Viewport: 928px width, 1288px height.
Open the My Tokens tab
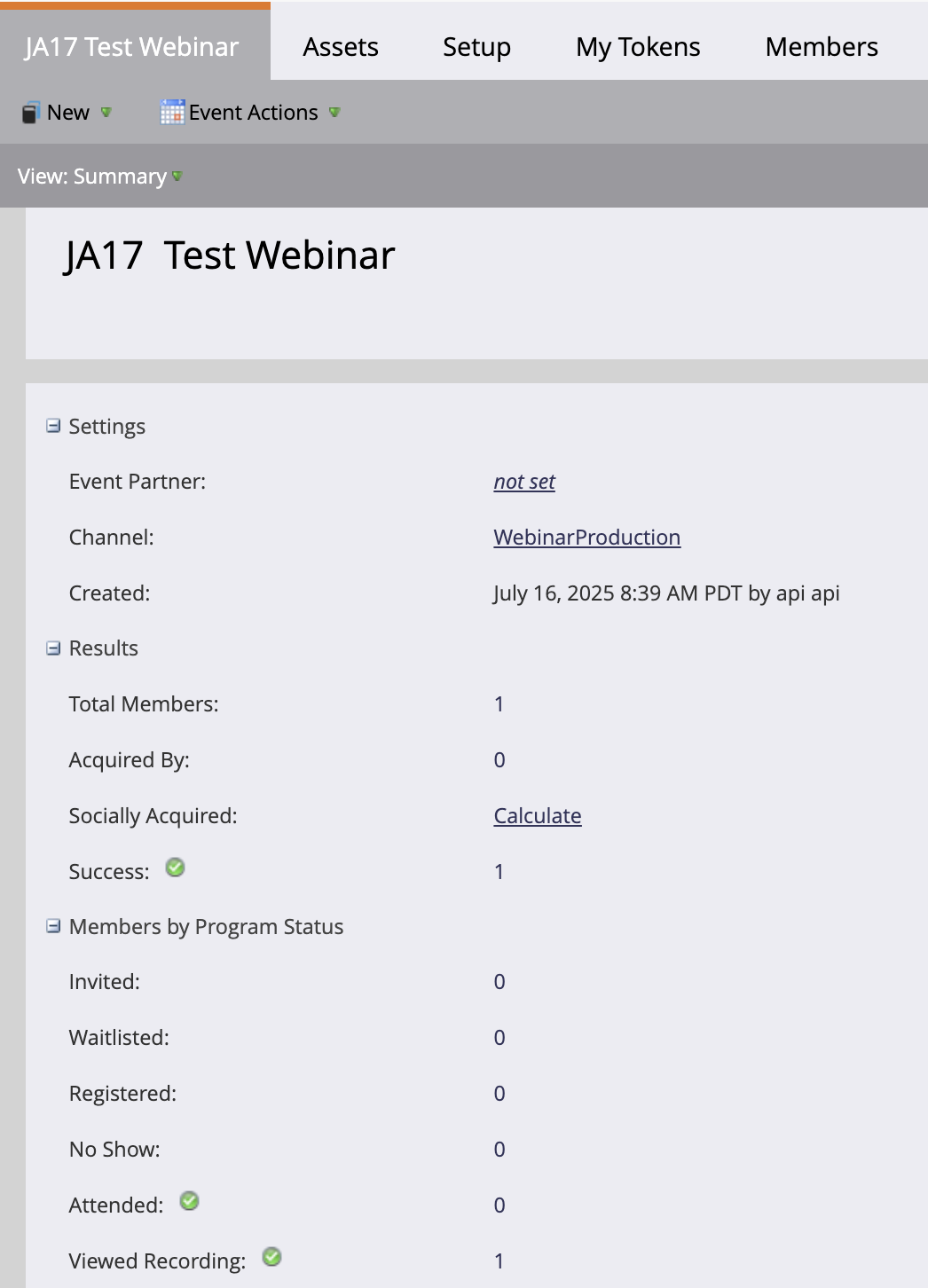(x=638, y=47)
